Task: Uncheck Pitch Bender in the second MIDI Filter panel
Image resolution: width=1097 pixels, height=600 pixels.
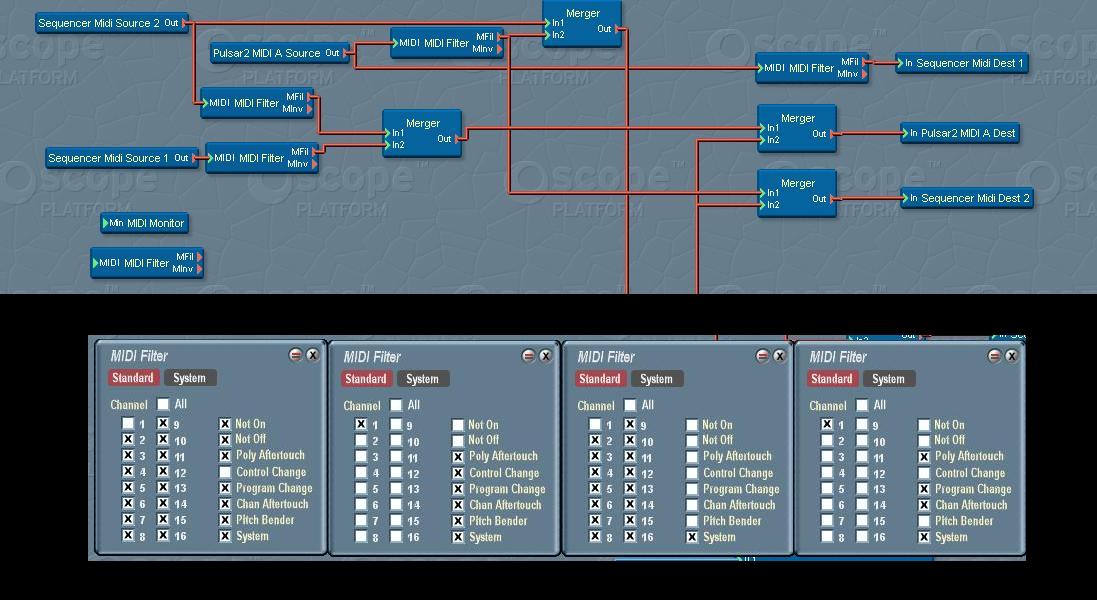Action: (458, 521)
